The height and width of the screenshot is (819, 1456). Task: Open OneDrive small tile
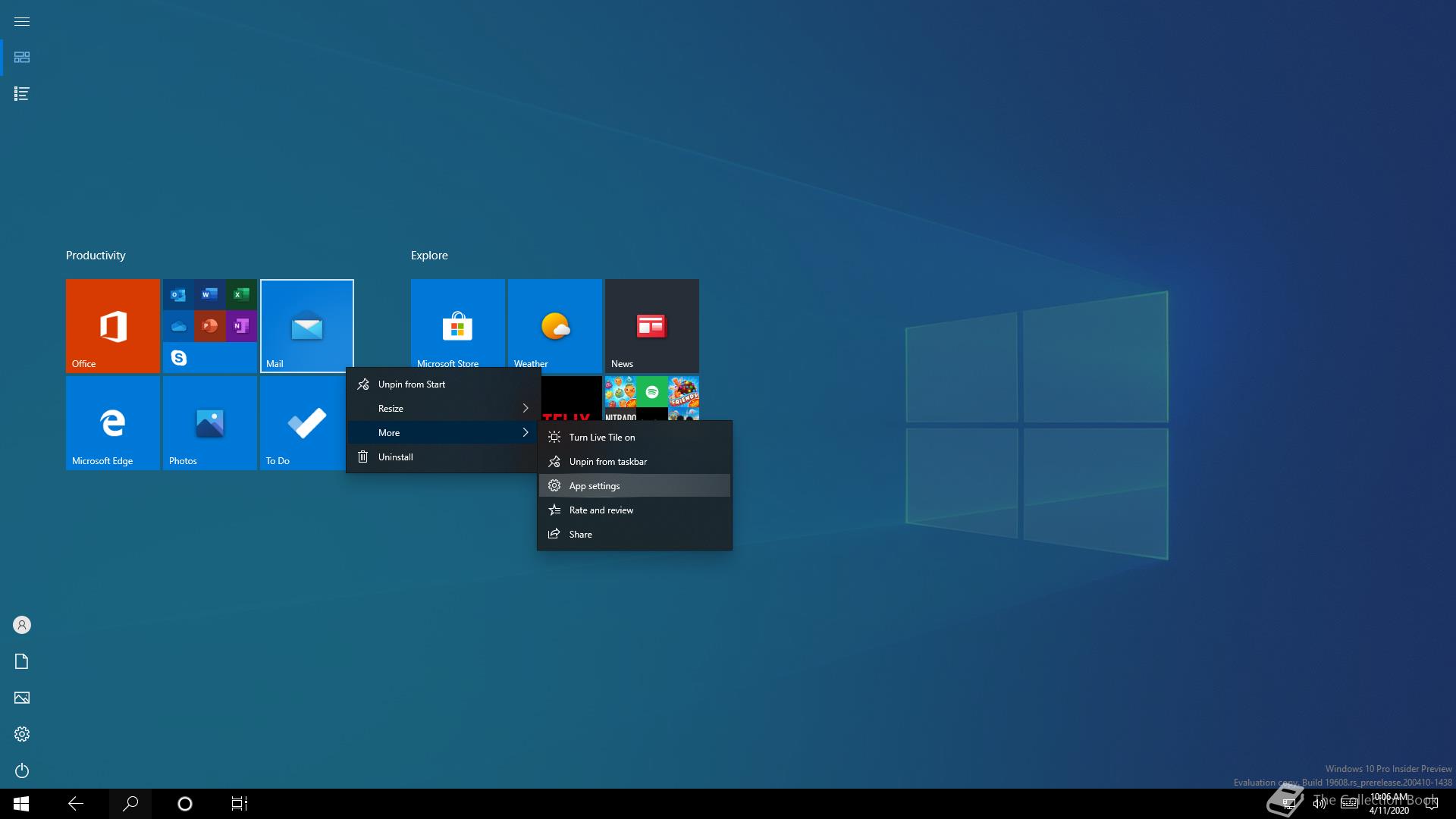pos(178,326)
